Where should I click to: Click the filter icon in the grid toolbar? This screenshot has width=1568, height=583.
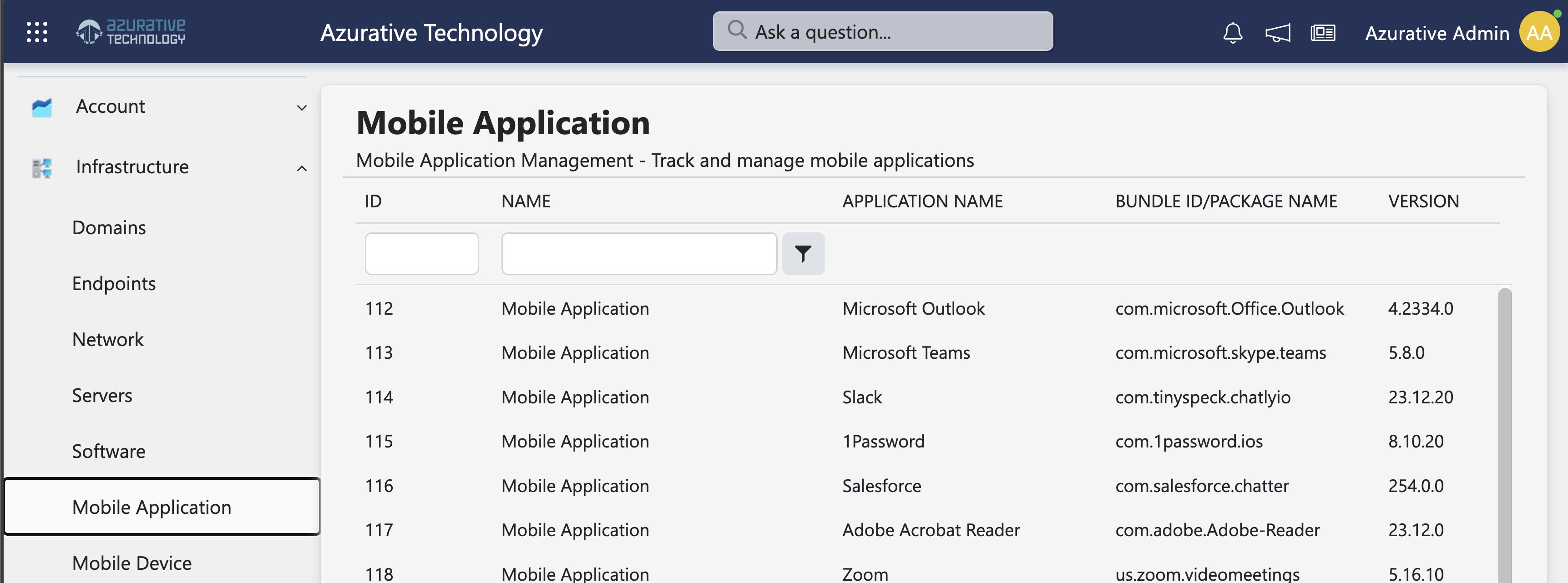coord(803,252)
